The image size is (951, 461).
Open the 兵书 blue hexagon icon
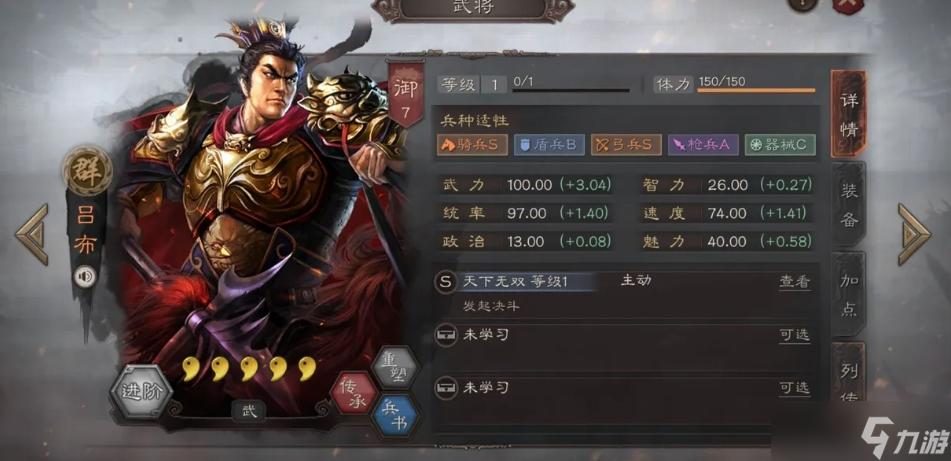pos(397,416)
